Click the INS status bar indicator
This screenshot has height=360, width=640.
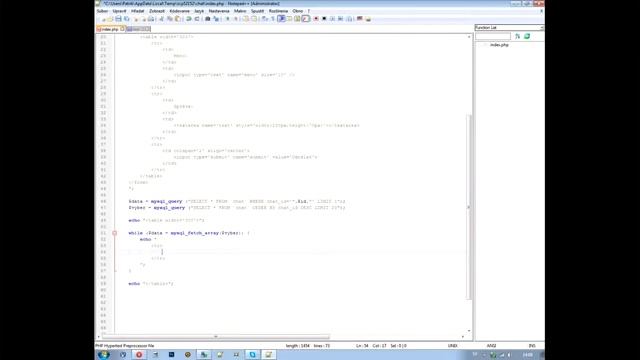(x=532, y=346)
